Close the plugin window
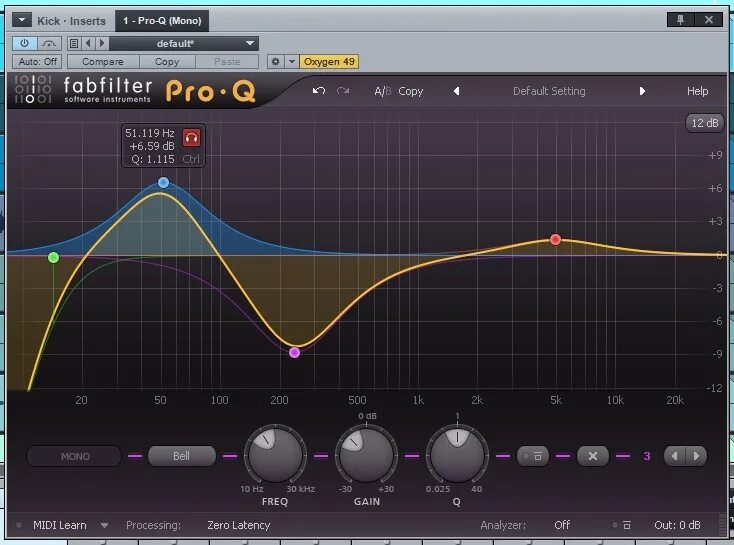 [709, 19]
